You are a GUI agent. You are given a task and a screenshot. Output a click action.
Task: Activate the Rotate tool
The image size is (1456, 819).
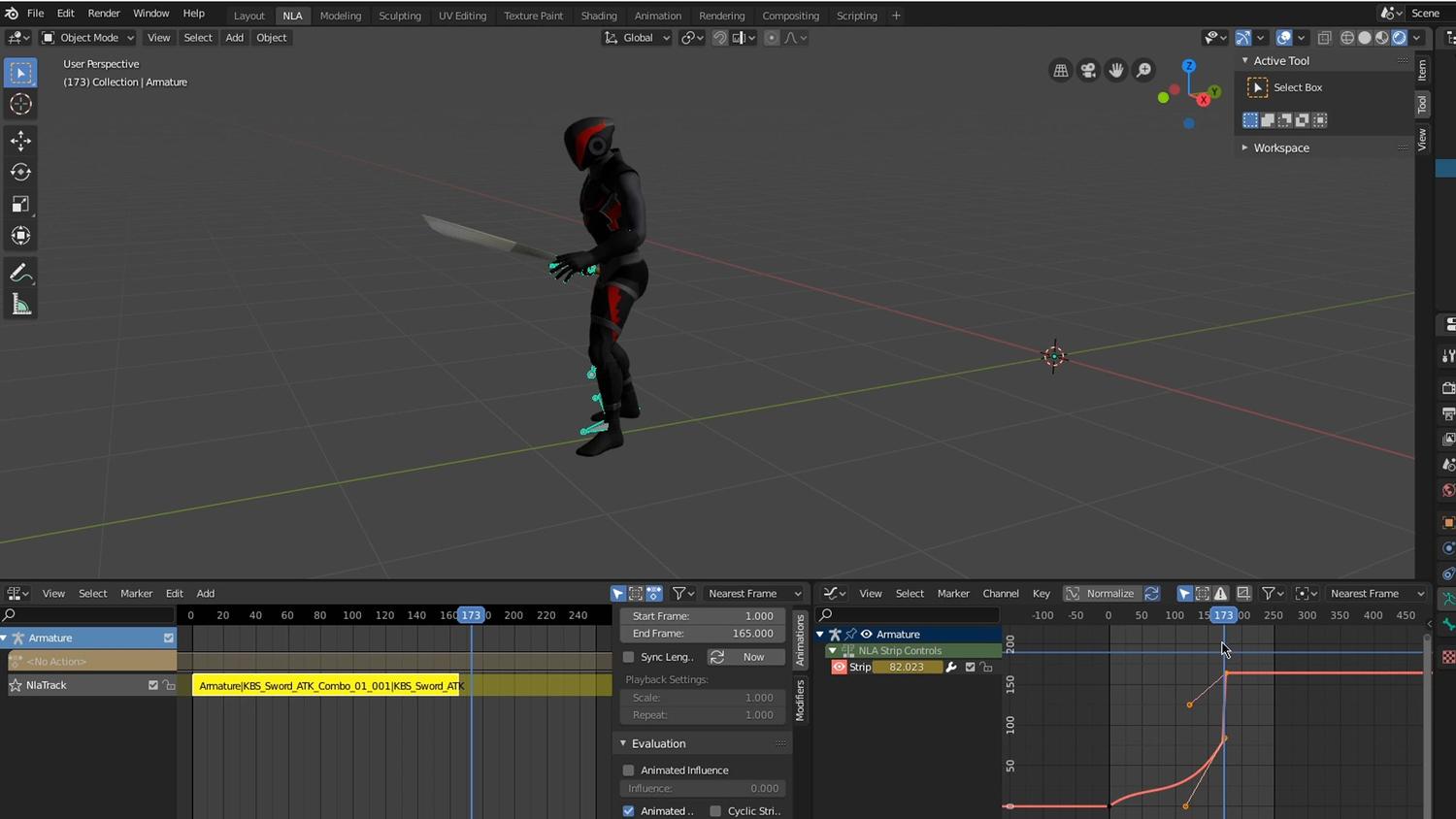(20, 173)
